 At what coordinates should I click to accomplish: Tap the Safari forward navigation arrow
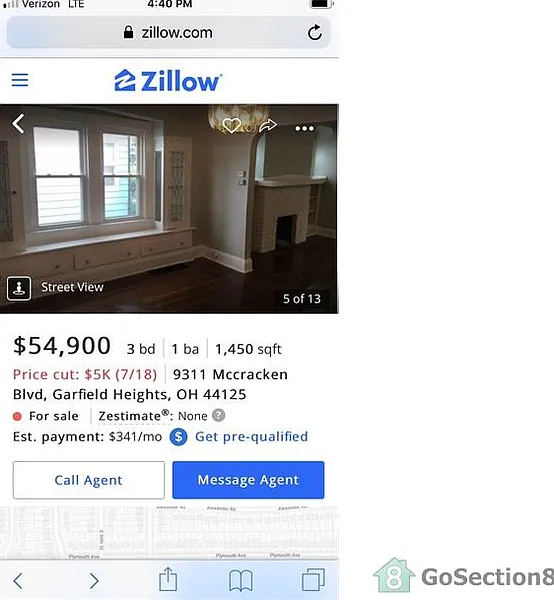94,580
